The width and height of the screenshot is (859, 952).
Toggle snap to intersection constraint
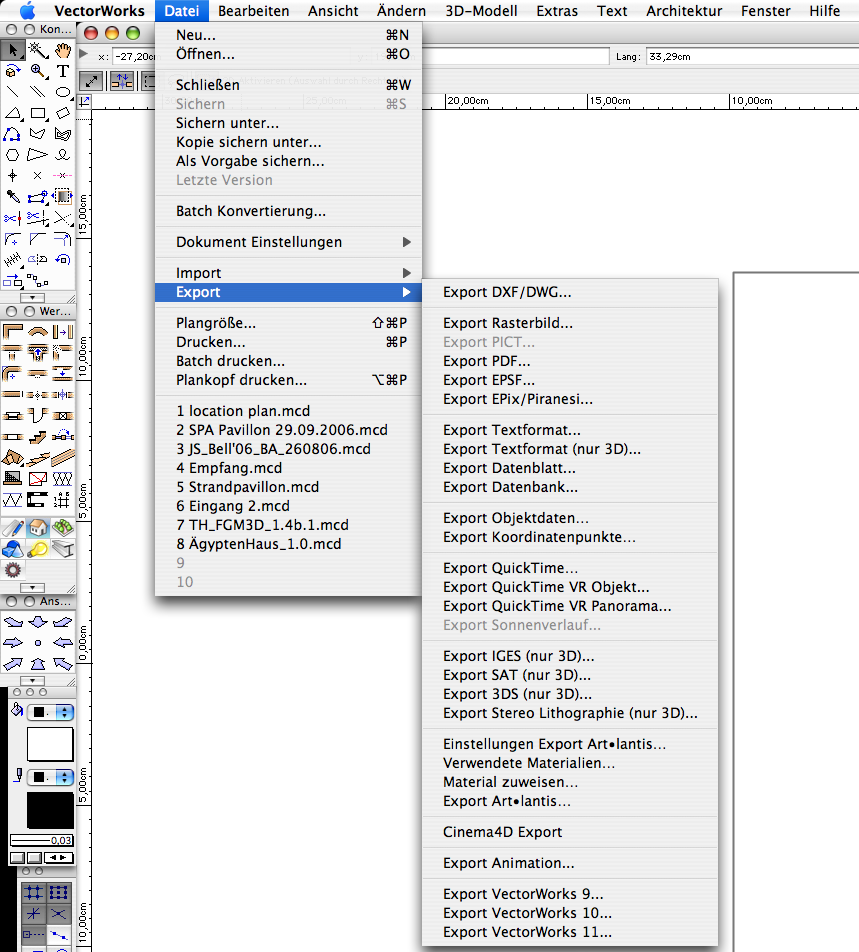(x=59, y=914)
